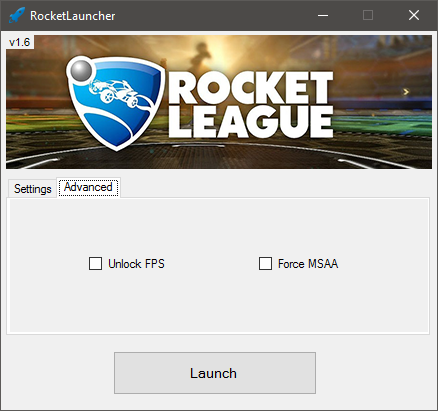Click the Rocket League banner image
Image resolution: width=438 pixels, height=411 pixels.
click(x=219, y=102)
